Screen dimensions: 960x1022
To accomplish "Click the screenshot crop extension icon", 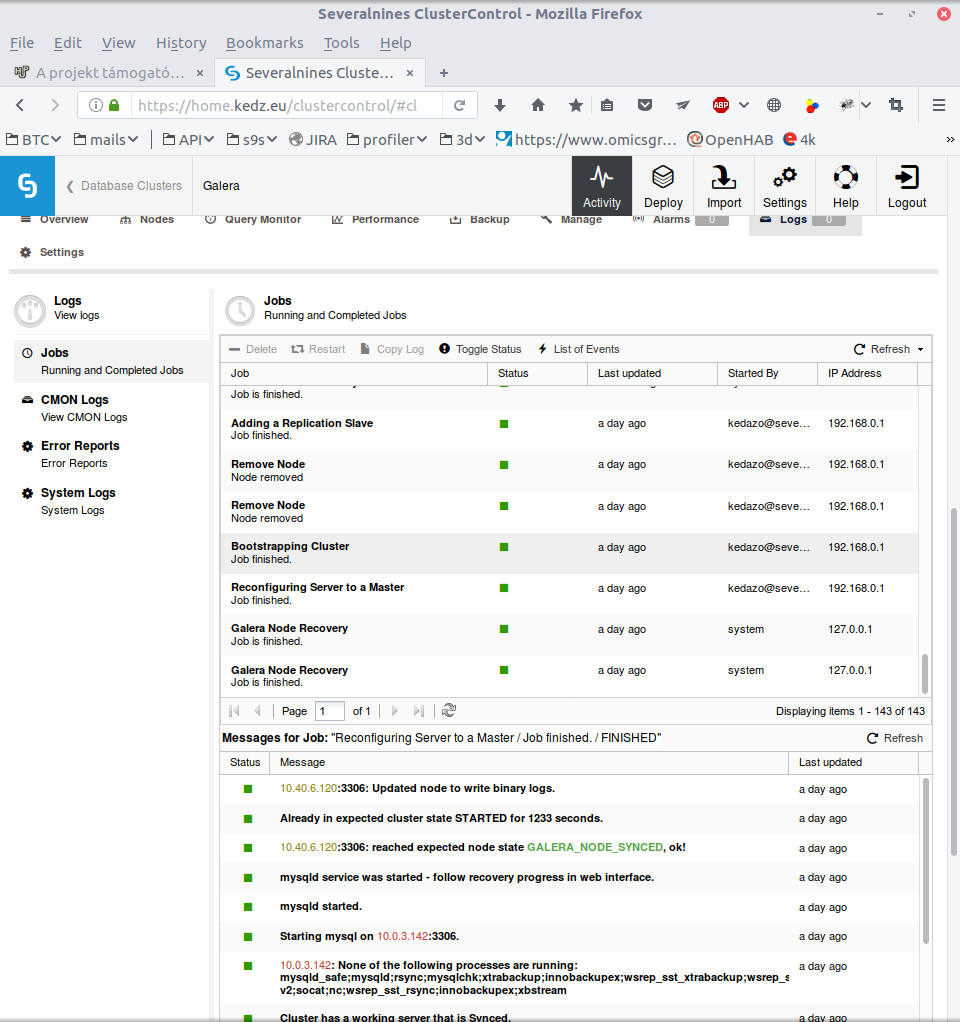I will (x=896, y=106).
